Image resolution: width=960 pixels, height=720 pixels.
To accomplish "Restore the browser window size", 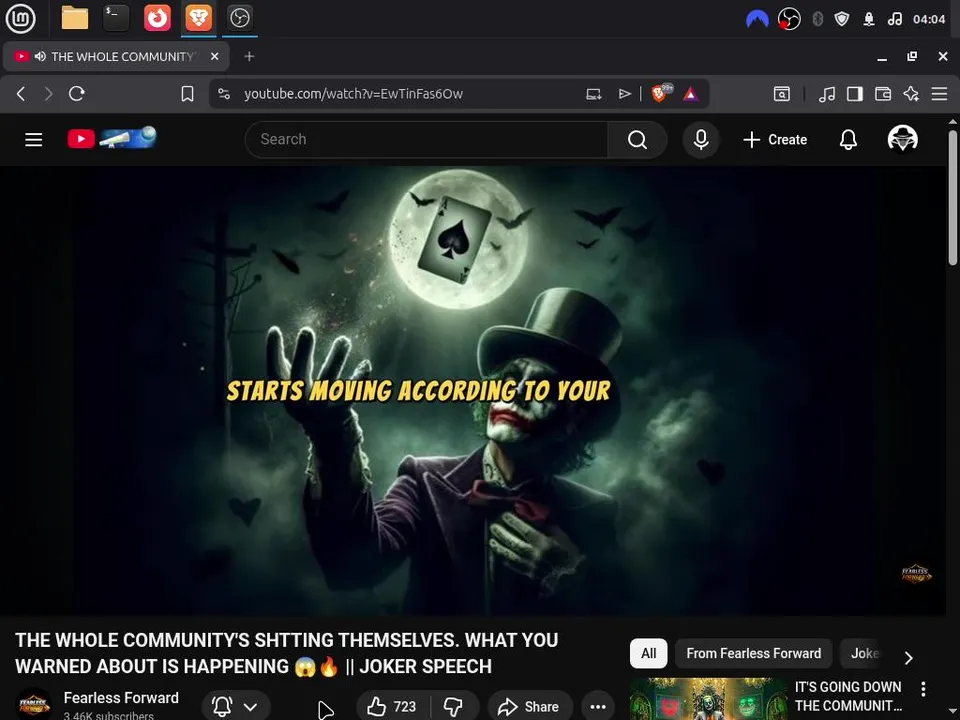I will point(912,56).
